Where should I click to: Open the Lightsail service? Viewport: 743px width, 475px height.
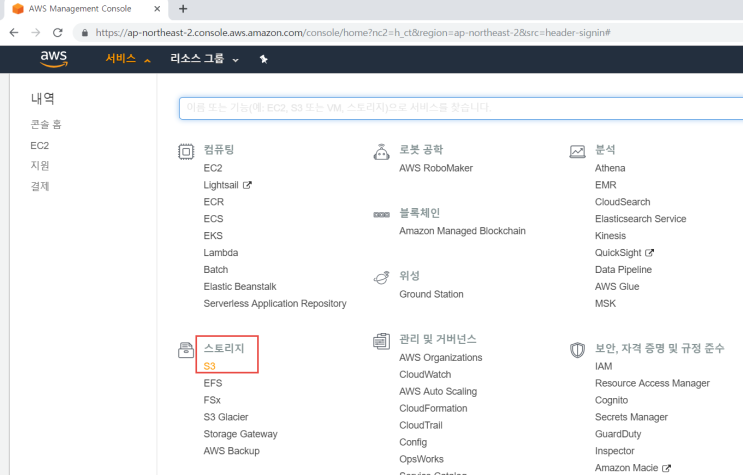tap(221, 185)
